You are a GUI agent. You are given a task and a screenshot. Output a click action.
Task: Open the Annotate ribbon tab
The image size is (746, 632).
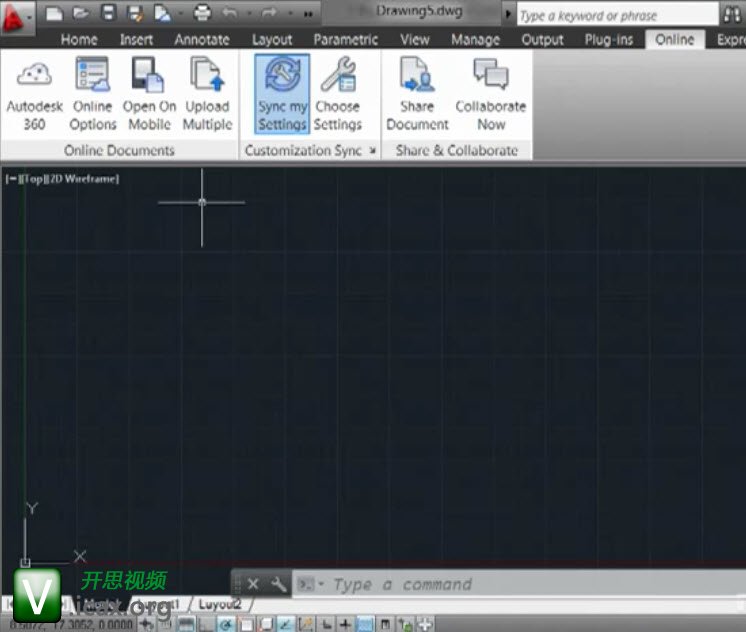click(202, 39)
